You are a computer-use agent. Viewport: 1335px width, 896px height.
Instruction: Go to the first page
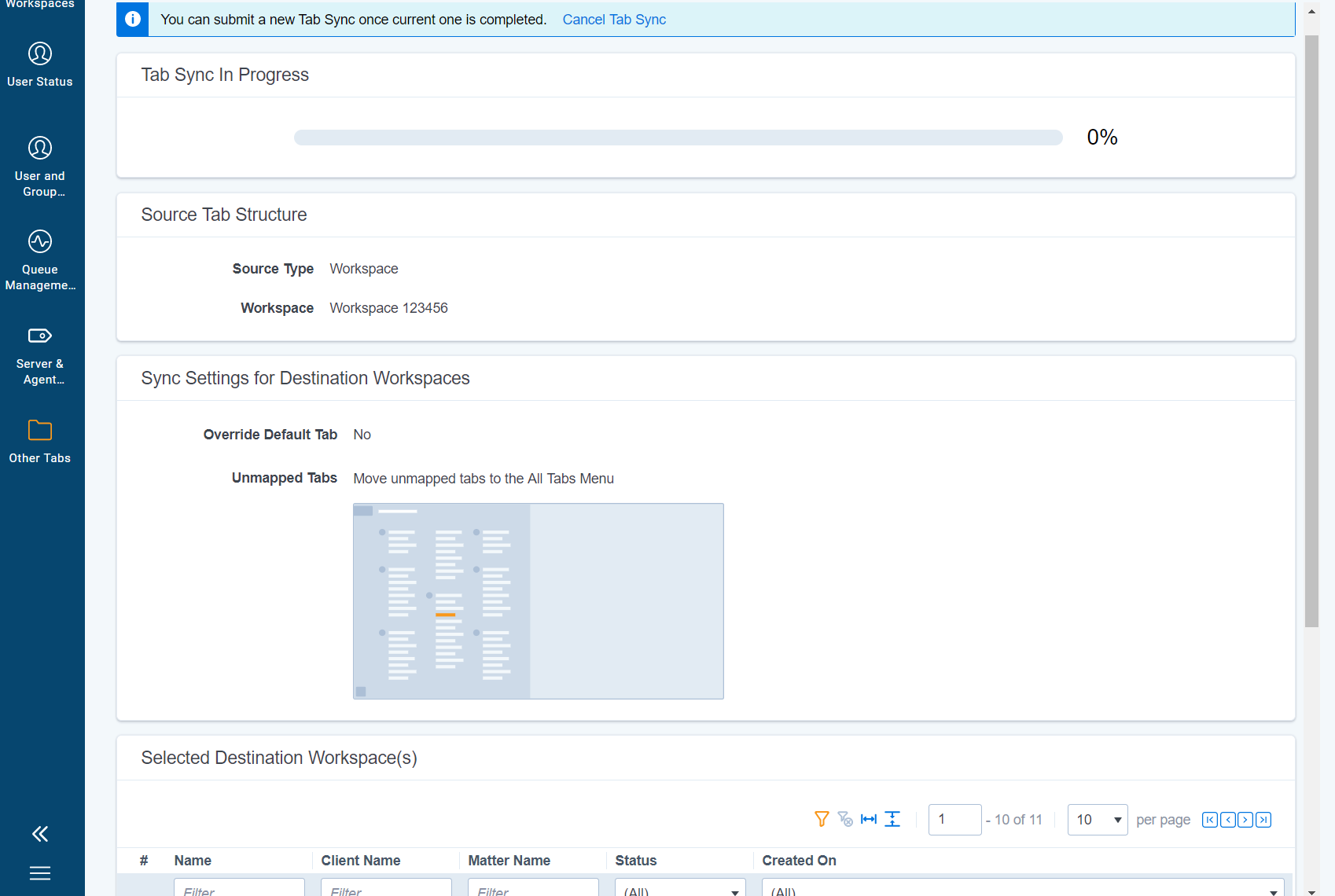(x=1210, y=820)
